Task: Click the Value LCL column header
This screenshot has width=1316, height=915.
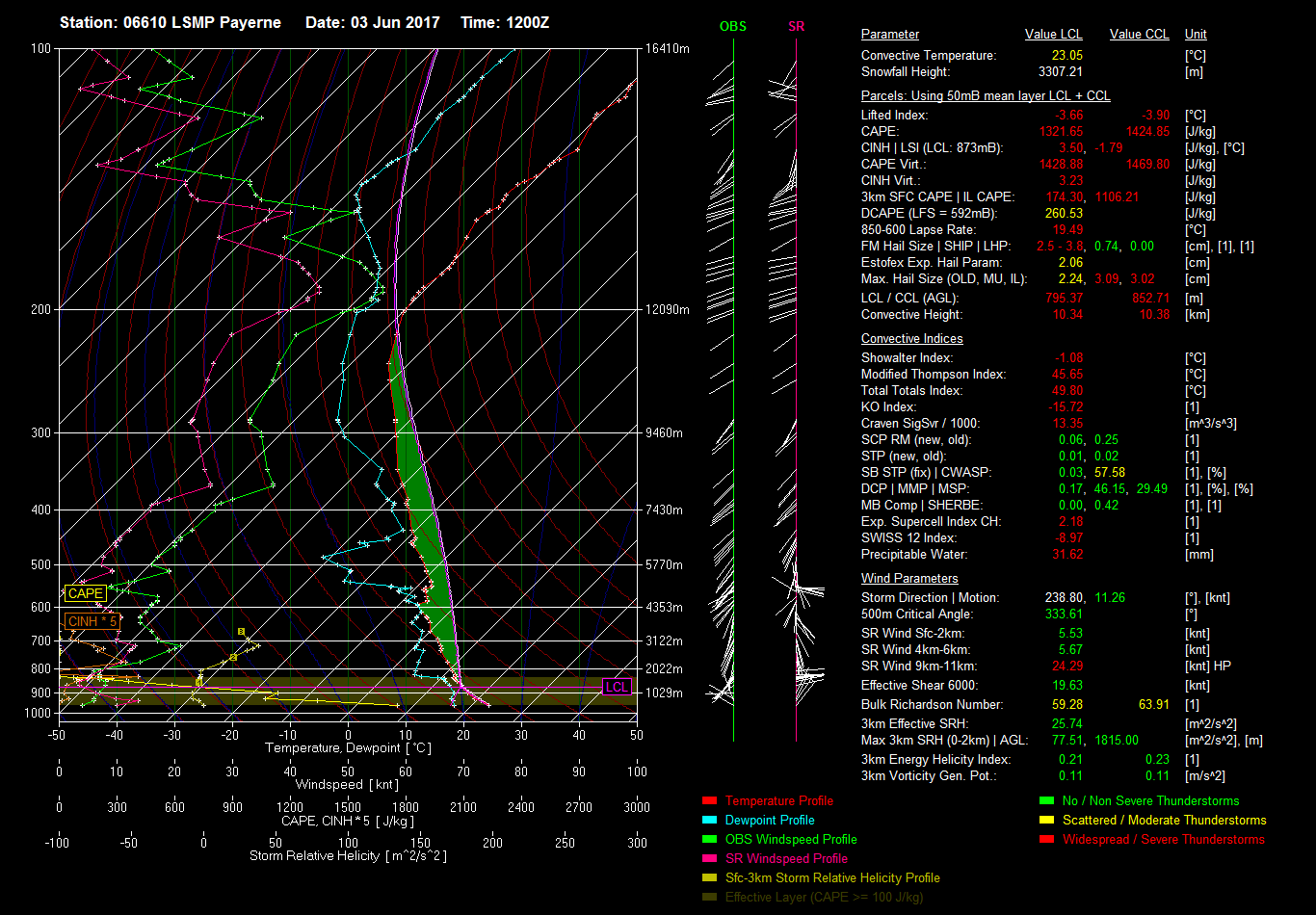Action: [x=1054, y=35]
